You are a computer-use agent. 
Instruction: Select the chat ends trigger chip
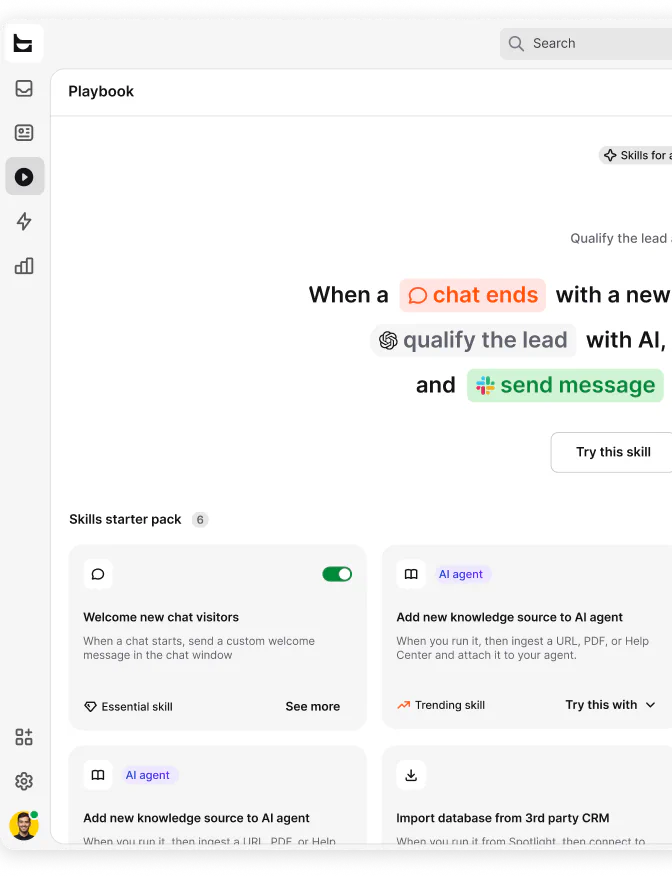point(473,295)
